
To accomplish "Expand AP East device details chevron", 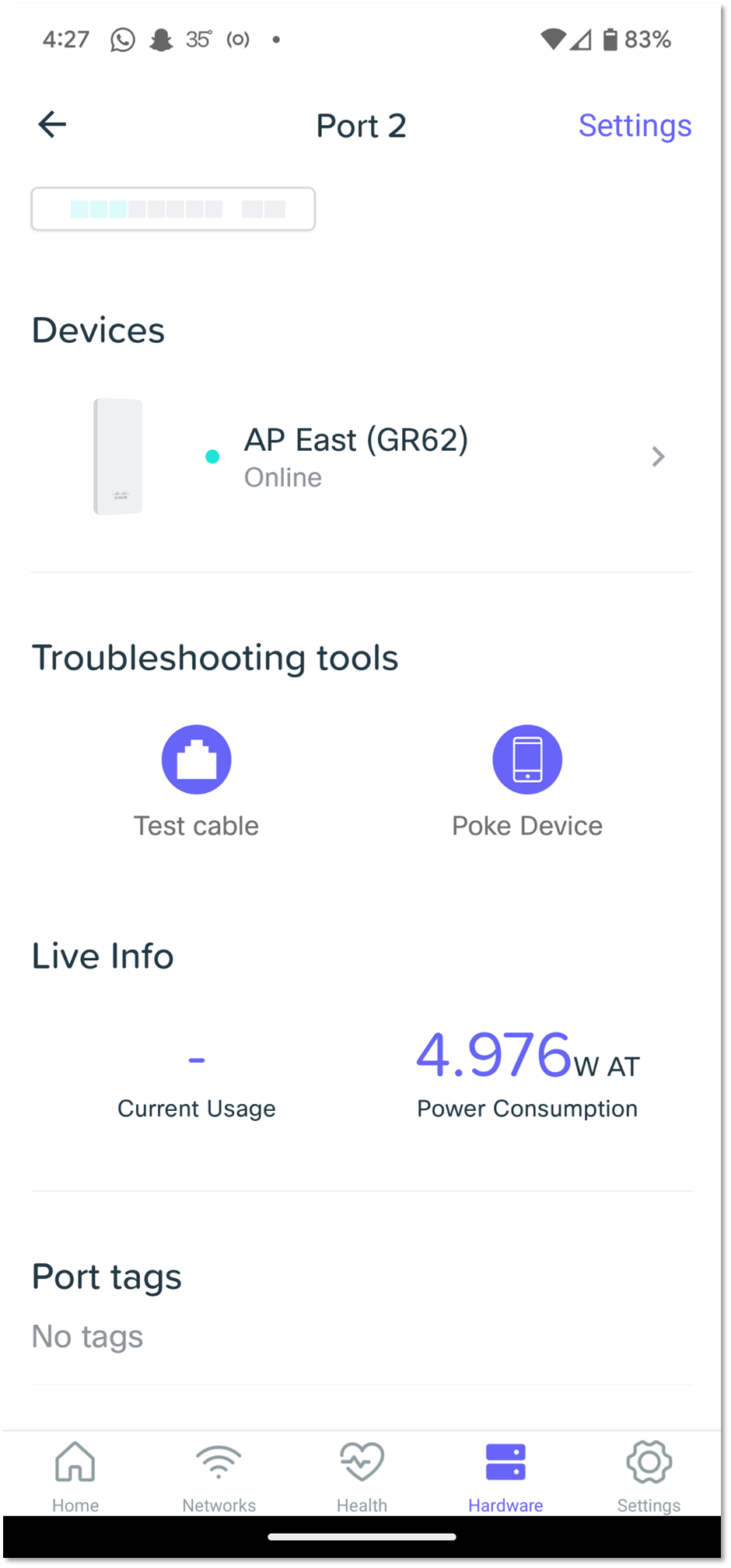I will click(x=658, y=456).
